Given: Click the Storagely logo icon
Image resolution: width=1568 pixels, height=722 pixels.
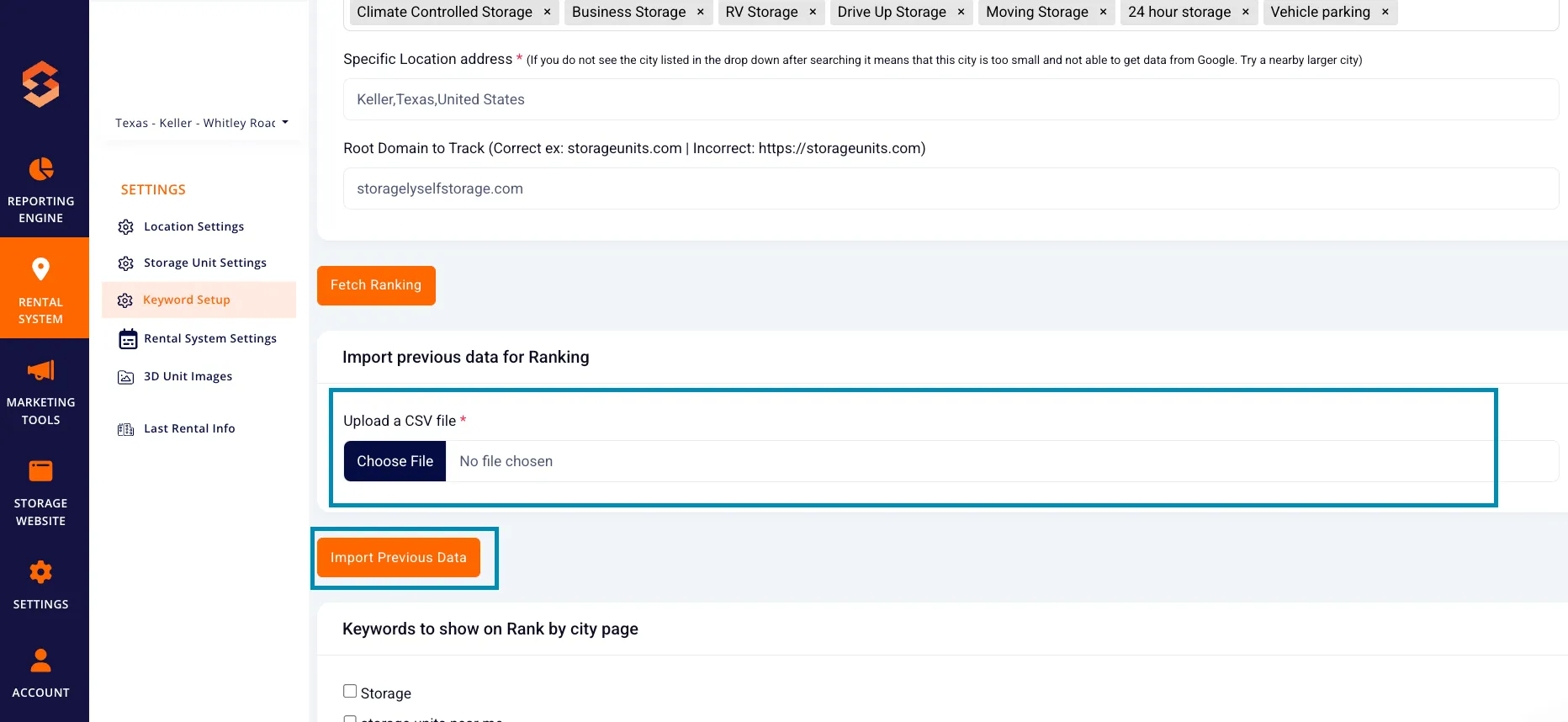Looking at the screenshot, I should [x=40, y=84].
